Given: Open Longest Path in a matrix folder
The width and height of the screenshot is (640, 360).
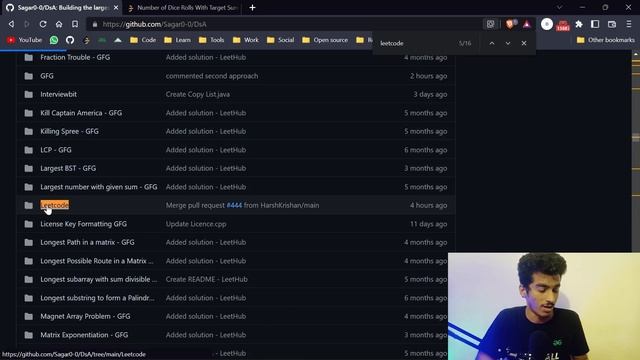Looking at the screenshot, I should 87,242.
